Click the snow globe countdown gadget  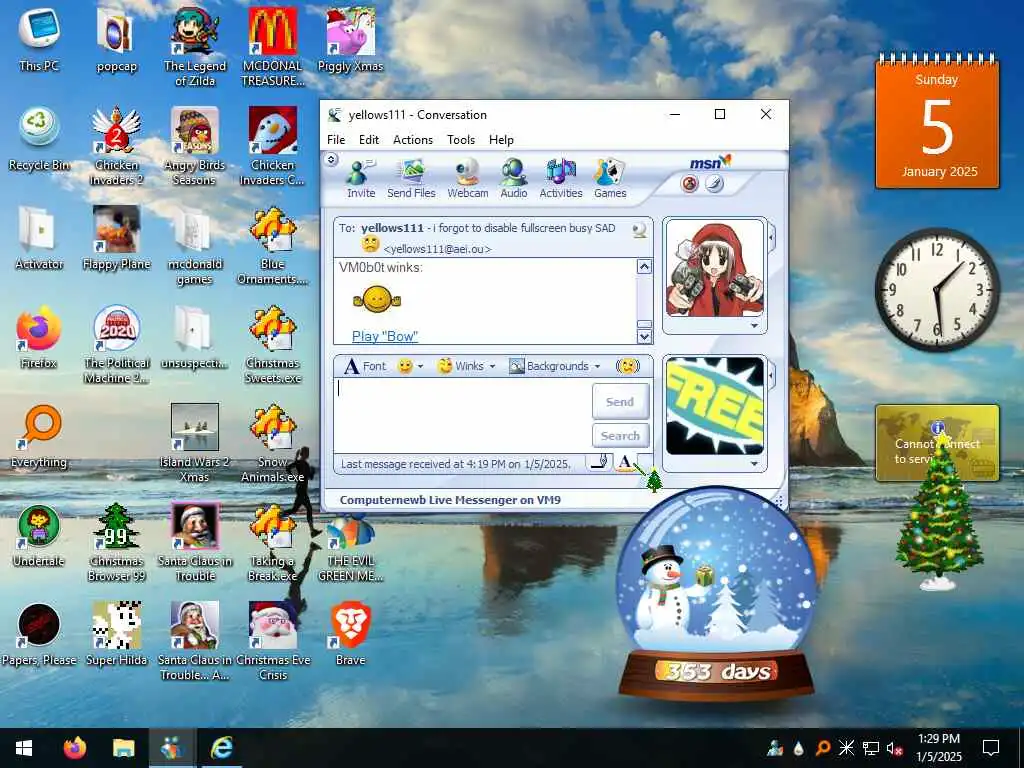pos(716,593)
